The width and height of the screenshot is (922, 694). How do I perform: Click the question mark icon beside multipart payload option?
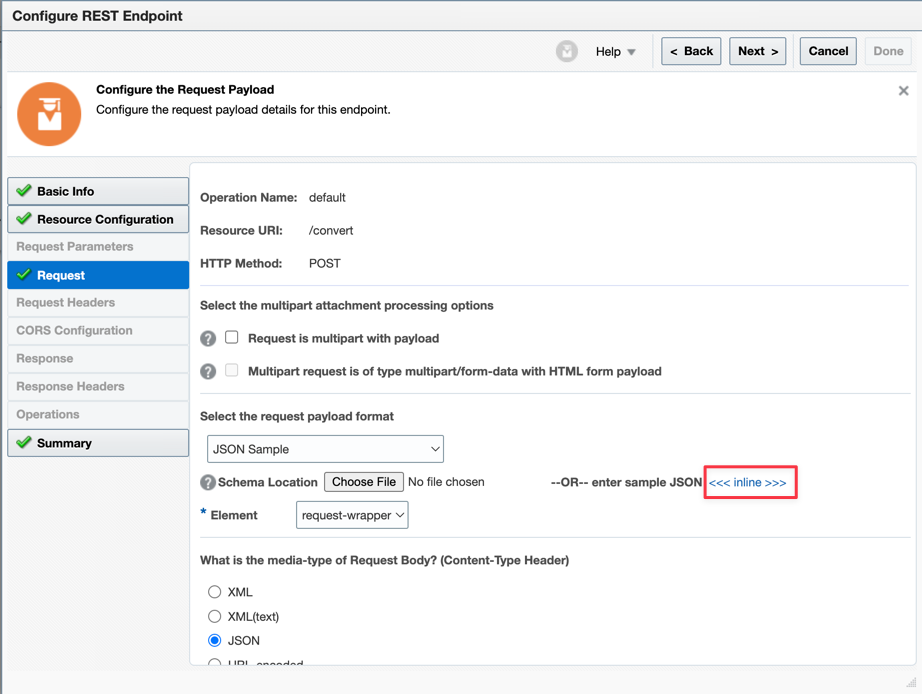pyautogui.click(x=208, y=338)
